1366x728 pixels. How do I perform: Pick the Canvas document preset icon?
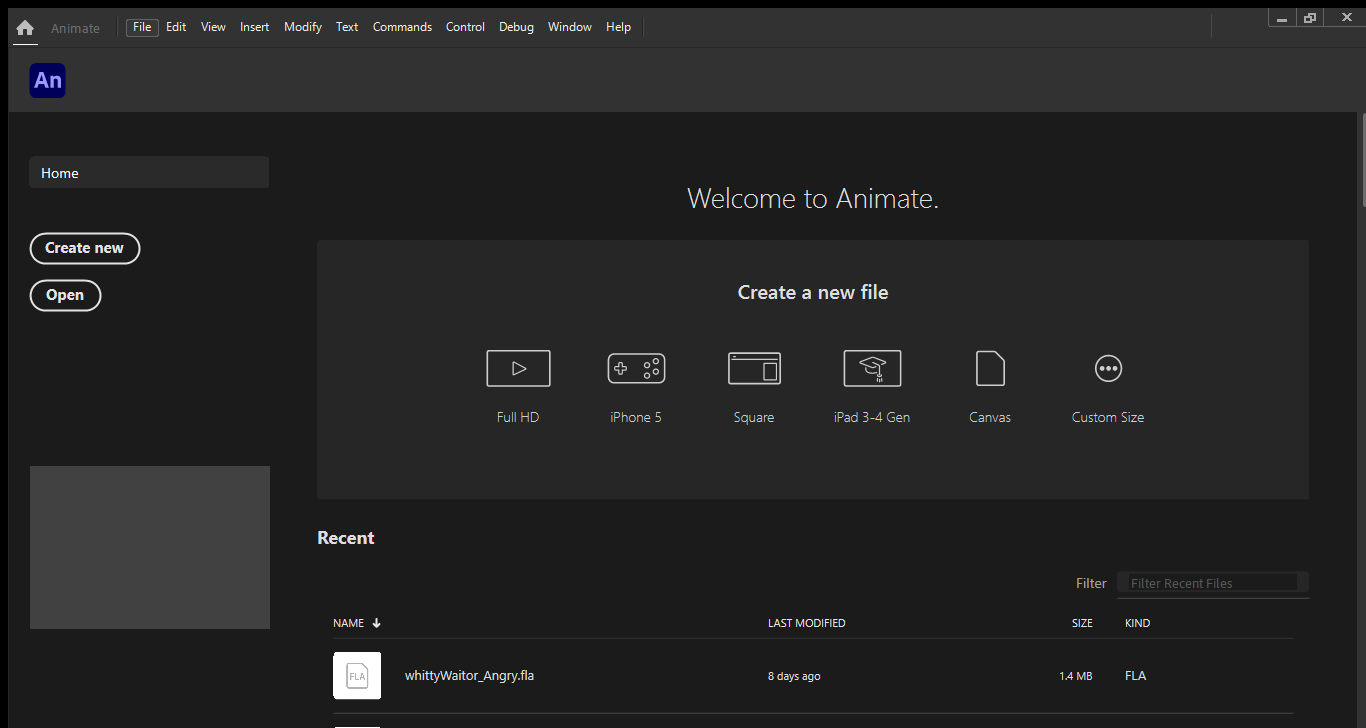click(990, 368)
